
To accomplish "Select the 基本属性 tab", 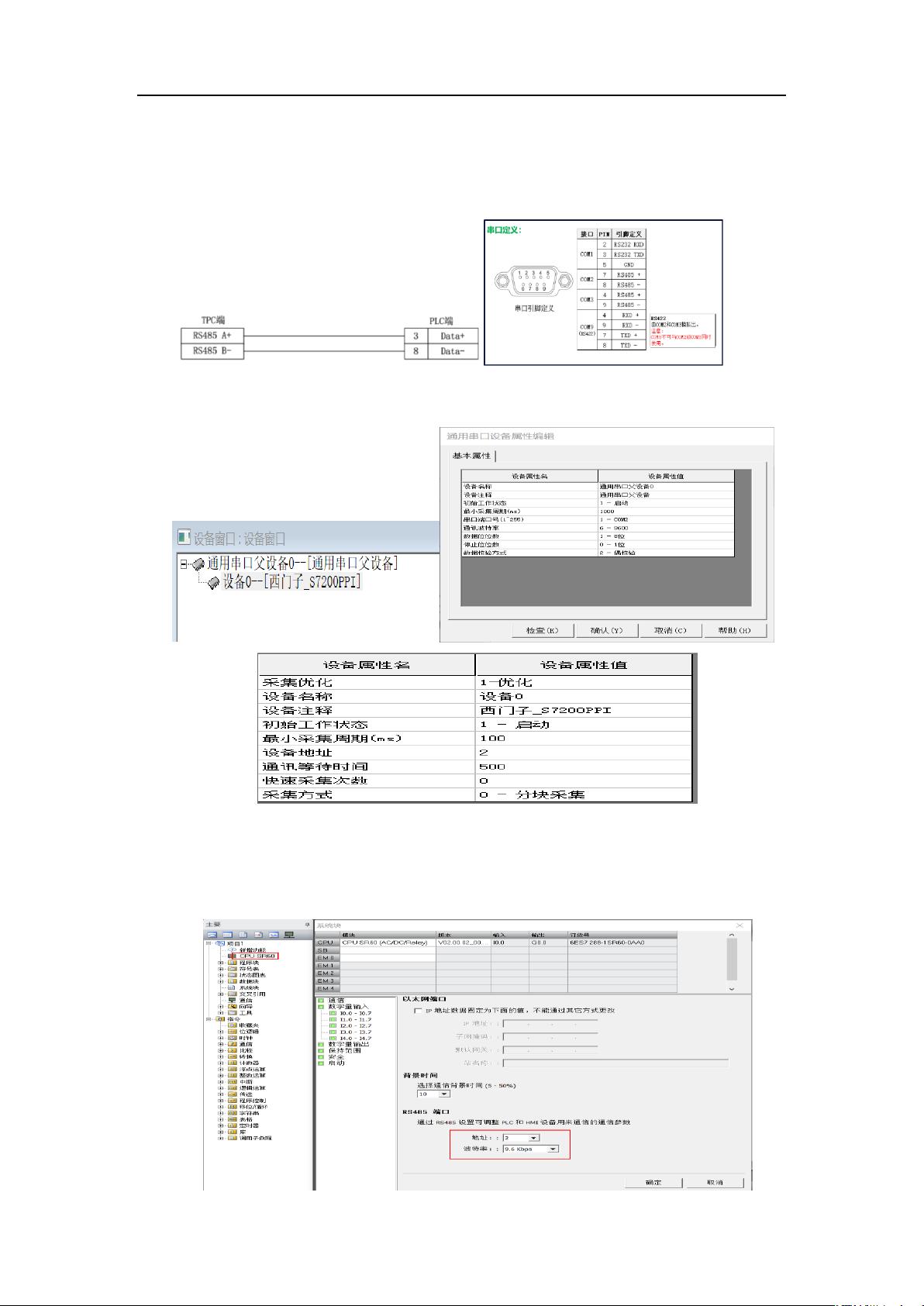I will point(471,456).
